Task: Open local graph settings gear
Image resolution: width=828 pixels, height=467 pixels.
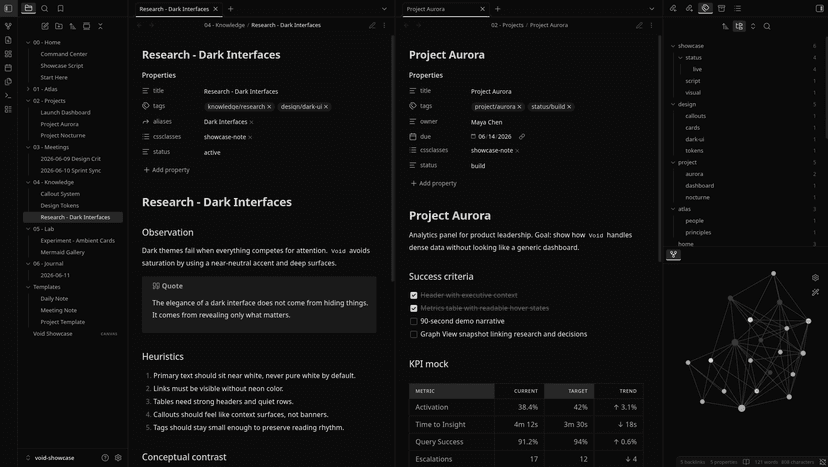Action: click(815, 277)
